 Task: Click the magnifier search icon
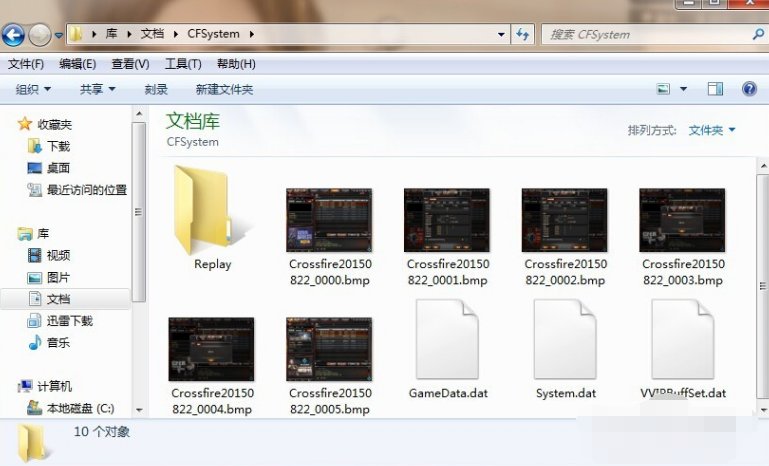click(x=758, y=34)
